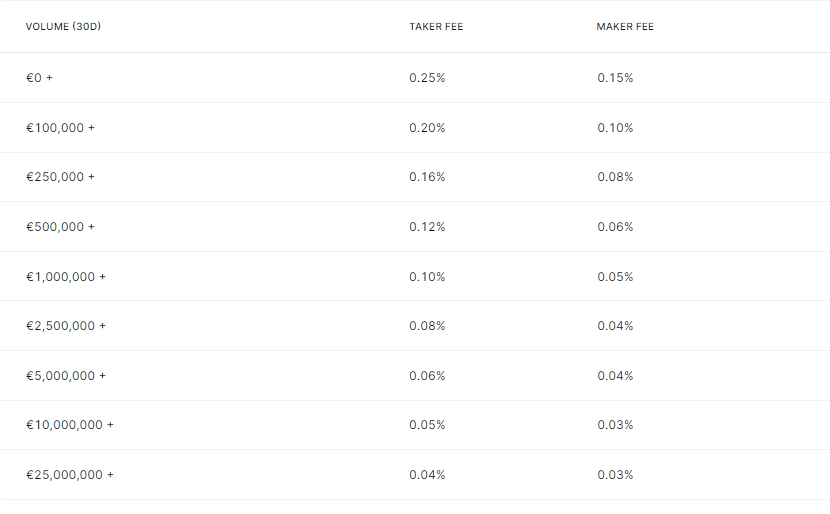Click the 0.16% taker fee value

pyautogui.click(x=427, y=177)
